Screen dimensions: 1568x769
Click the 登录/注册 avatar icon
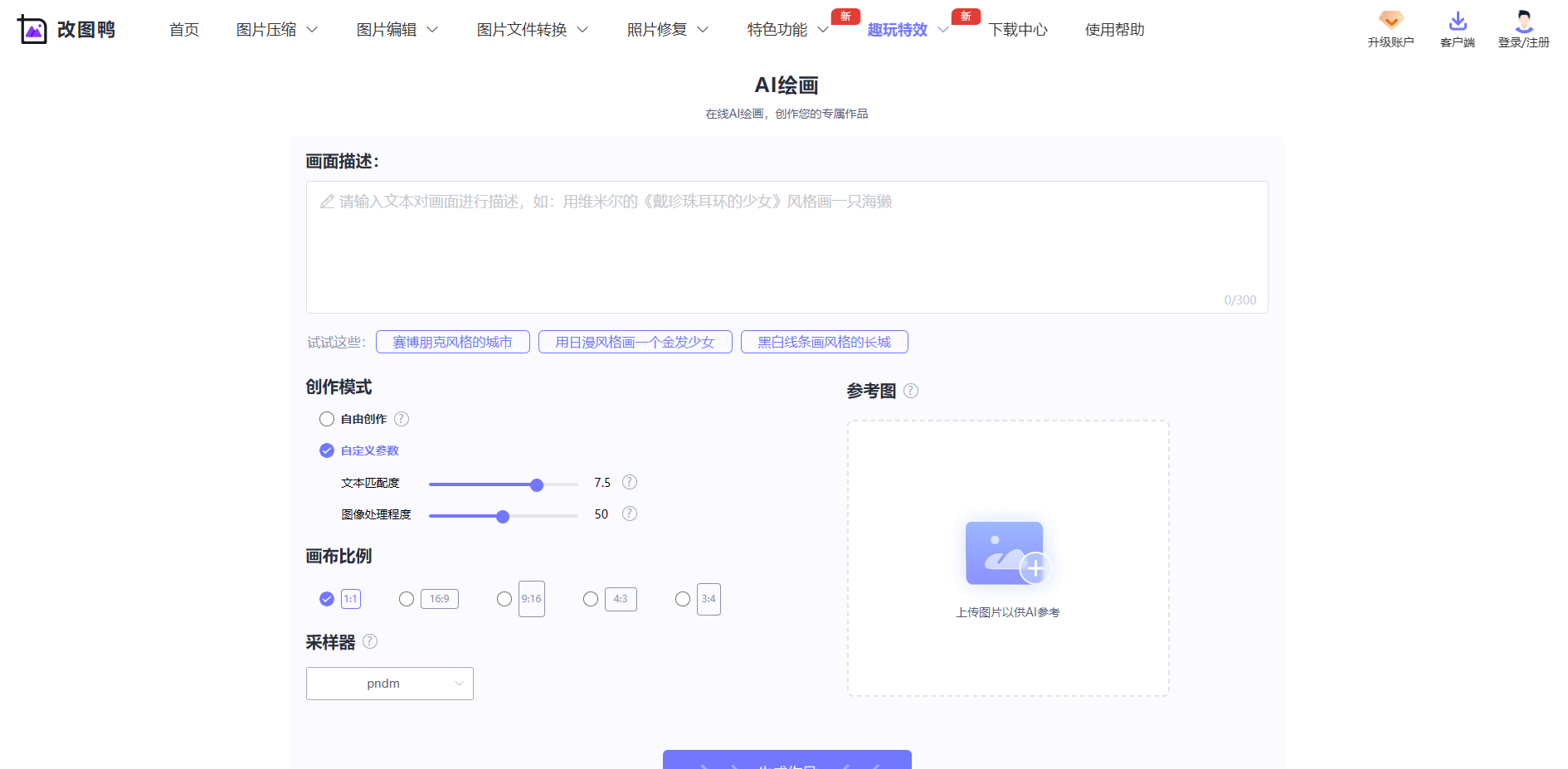pos(1523,21)
